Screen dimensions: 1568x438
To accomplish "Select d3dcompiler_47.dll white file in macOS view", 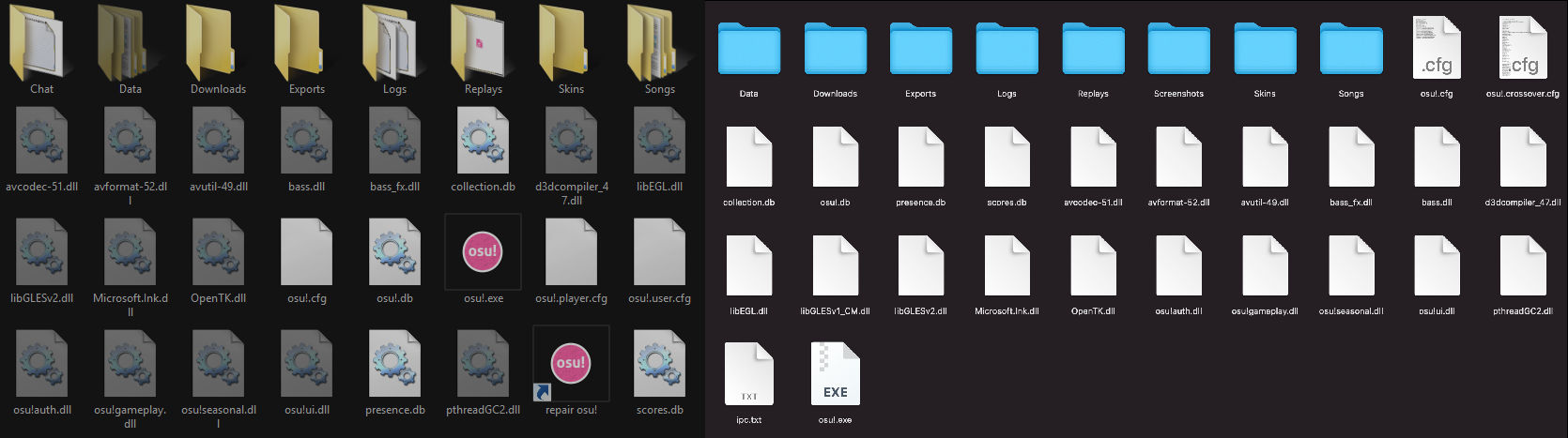I will click(x=1524, y=157).
